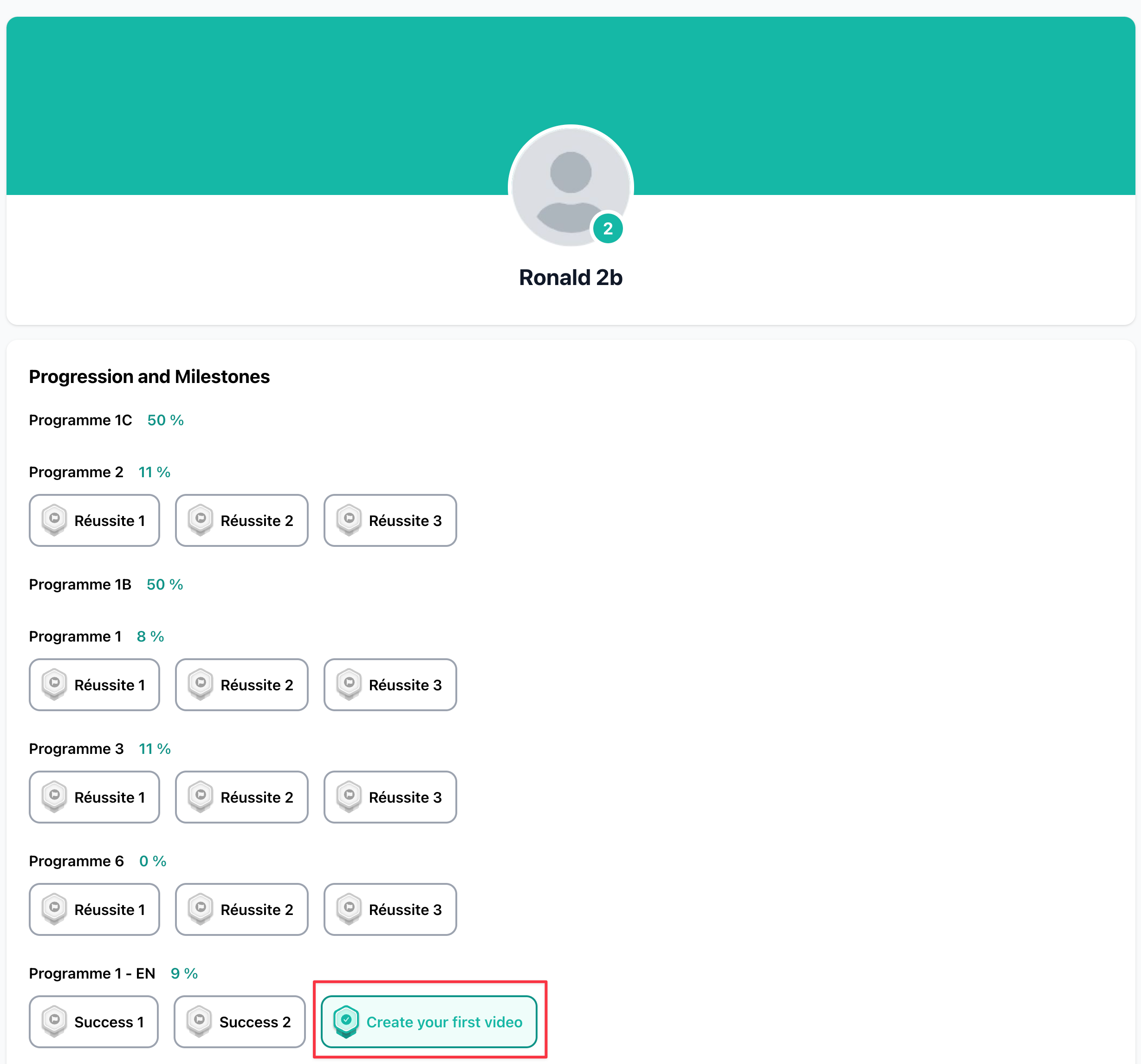Open Réussite 3 badge under Programme 6
1141x1064 pixels.
tap(390, 909)
